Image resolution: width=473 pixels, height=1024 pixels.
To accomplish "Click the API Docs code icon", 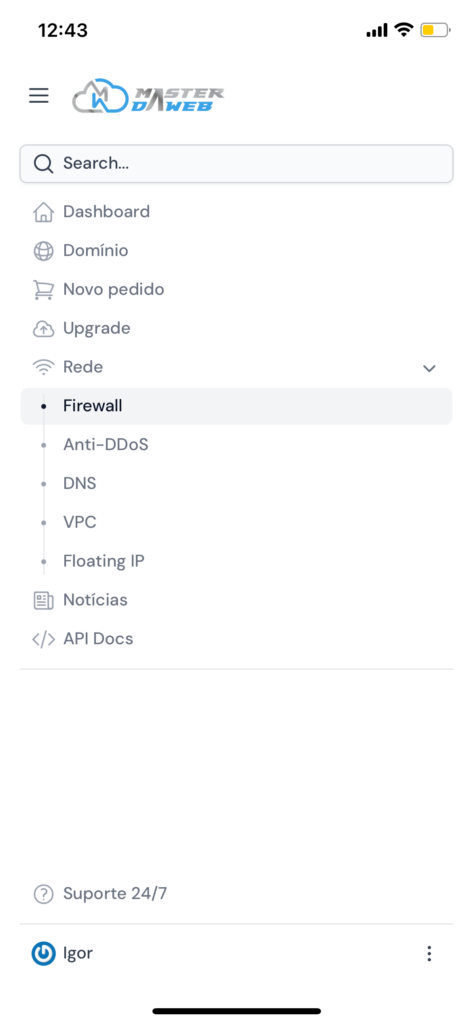I will pyautogui.click(x=43, y=639).
